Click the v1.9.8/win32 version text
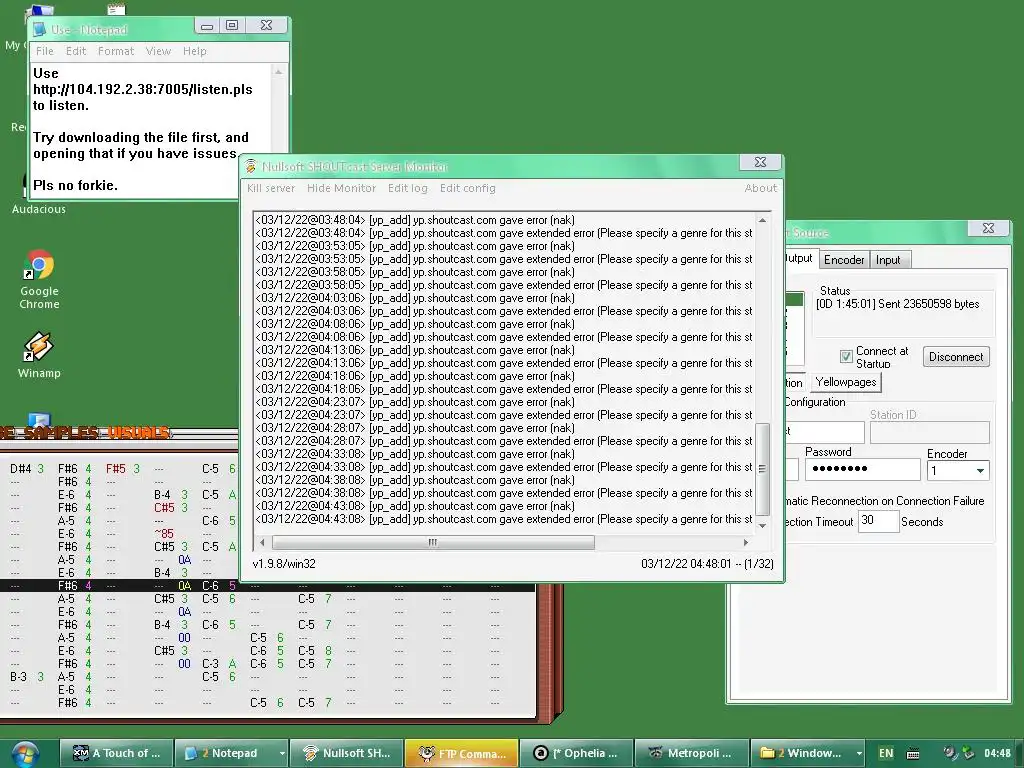This screenshot has width=1024, height=768. [x=284, y=564]
